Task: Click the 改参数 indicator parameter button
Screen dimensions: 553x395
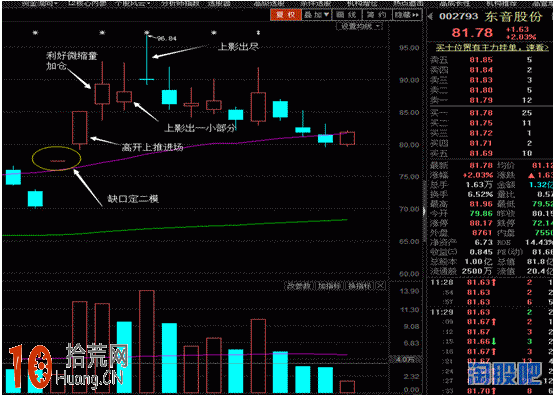Action: (x=299, y=286)
